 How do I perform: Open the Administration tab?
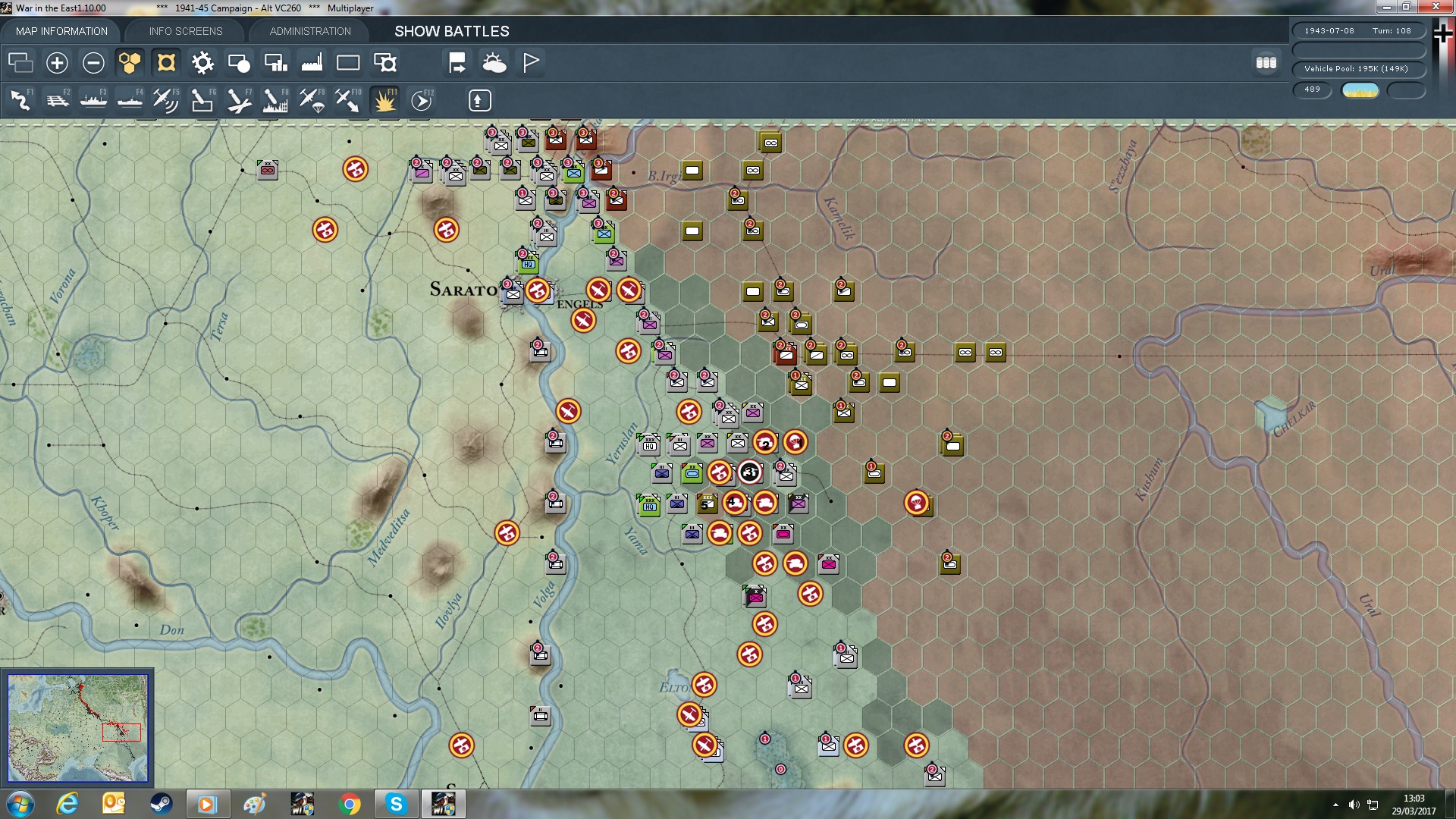[x=310, y=31]
